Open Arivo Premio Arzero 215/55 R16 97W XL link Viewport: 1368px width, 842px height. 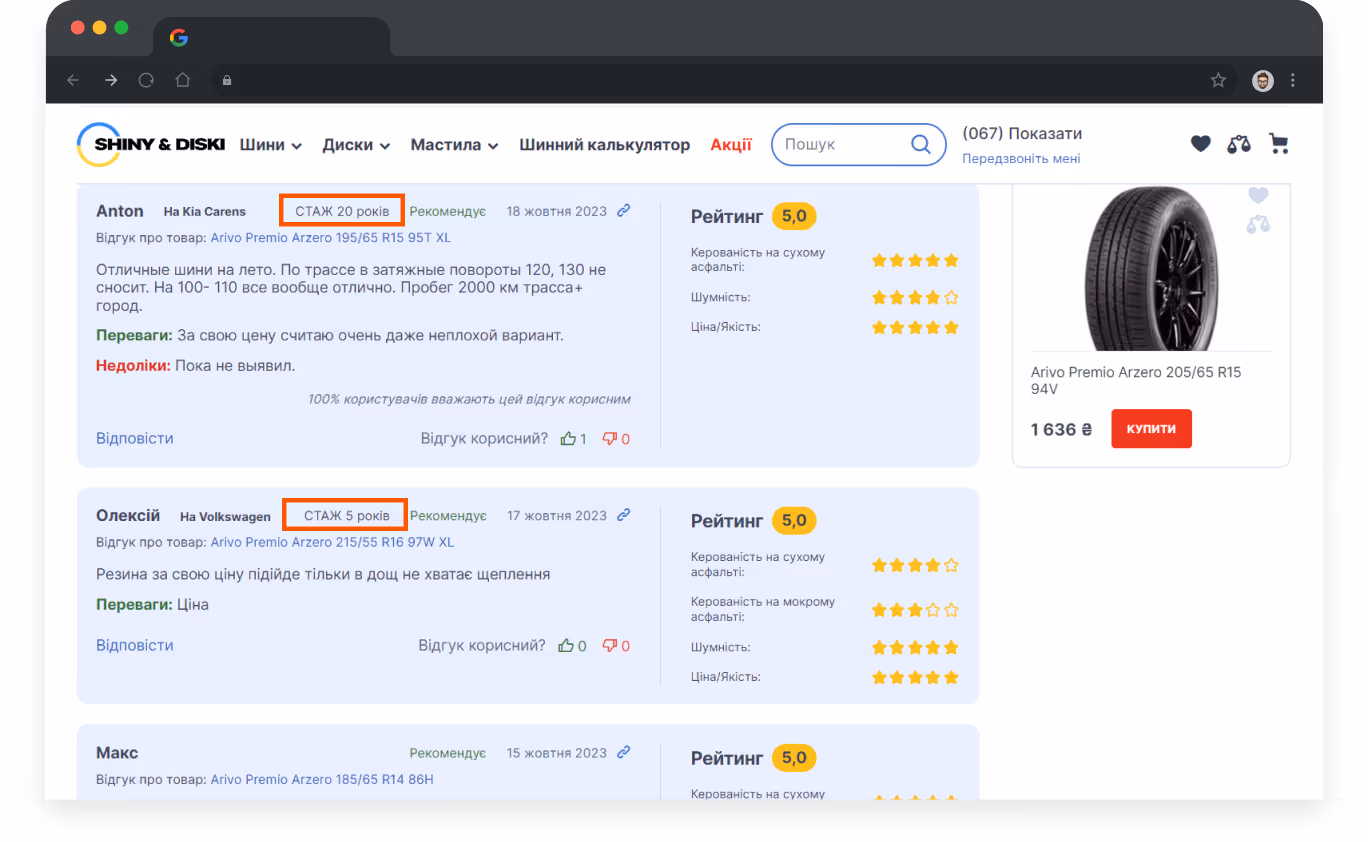pos(332,542)
